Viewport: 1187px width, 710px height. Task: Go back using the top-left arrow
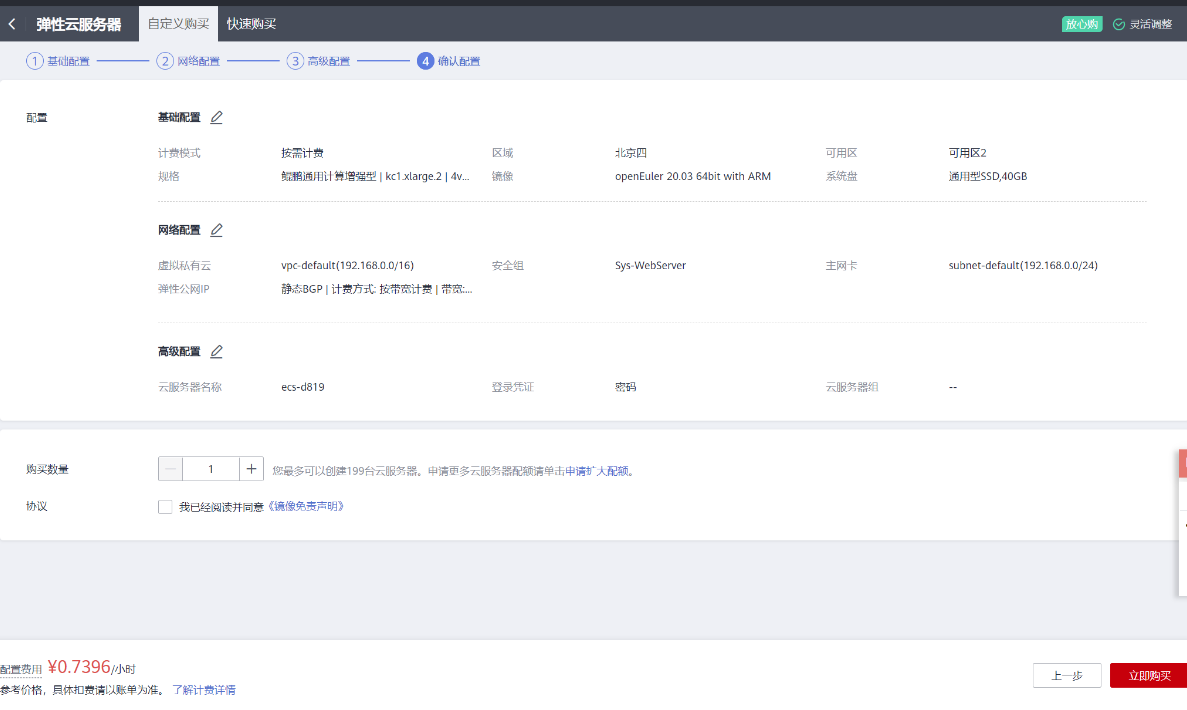12,24
